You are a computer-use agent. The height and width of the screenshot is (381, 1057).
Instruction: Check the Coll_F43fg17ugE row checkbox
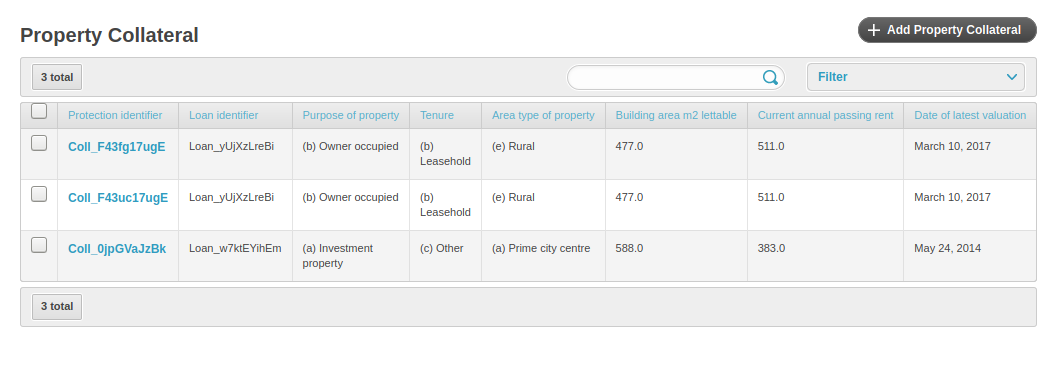39,143
